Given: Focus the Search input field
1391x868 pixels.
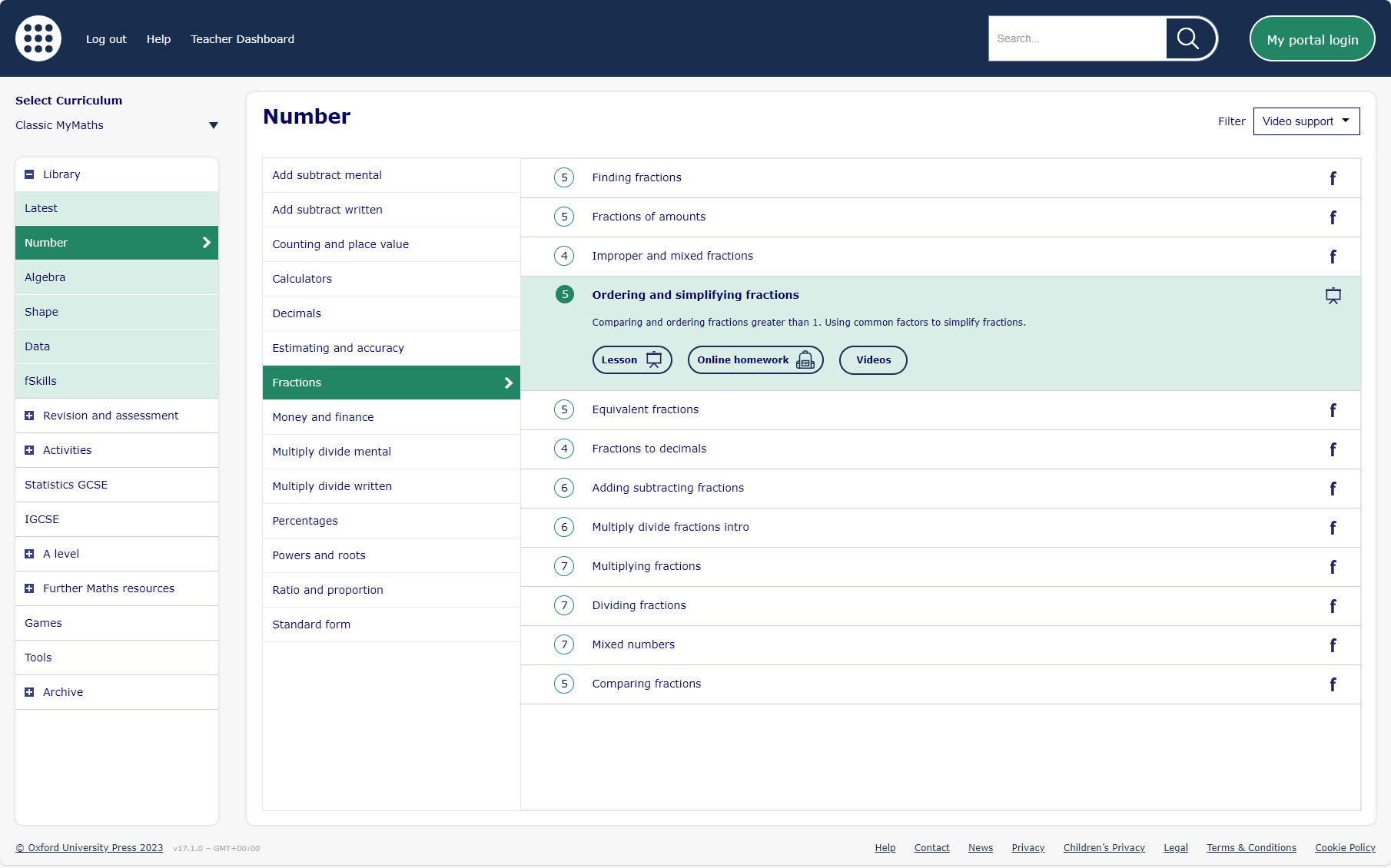Looking at the screenshot, I should click(1077, 38).
